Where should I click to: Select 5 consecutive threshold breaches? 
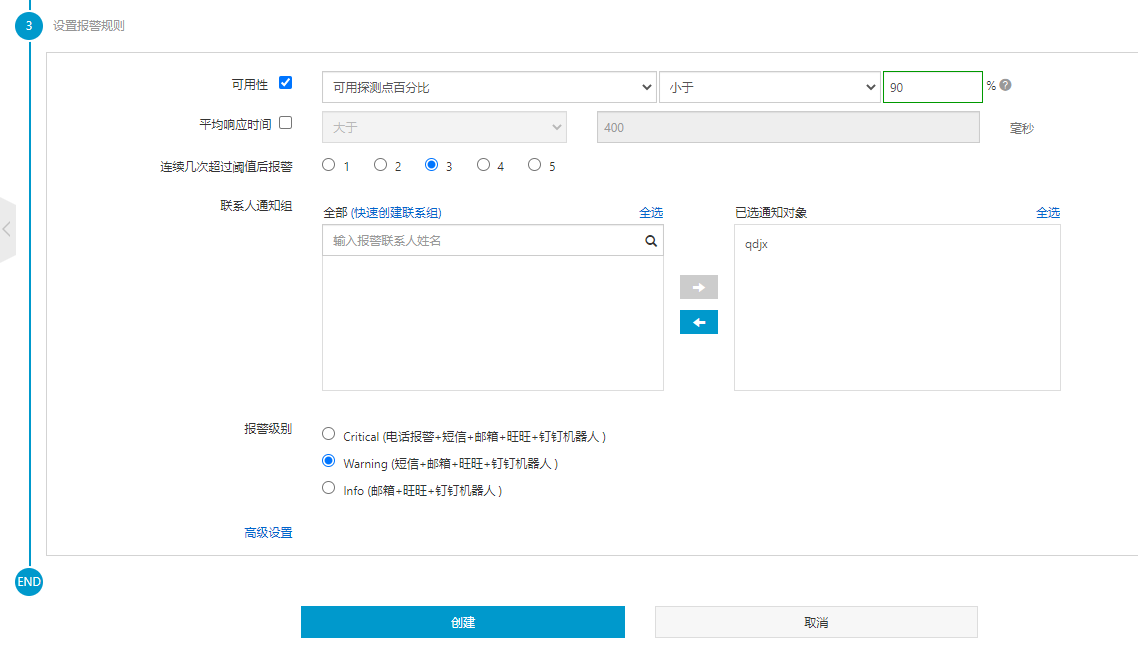coord(535,165)
